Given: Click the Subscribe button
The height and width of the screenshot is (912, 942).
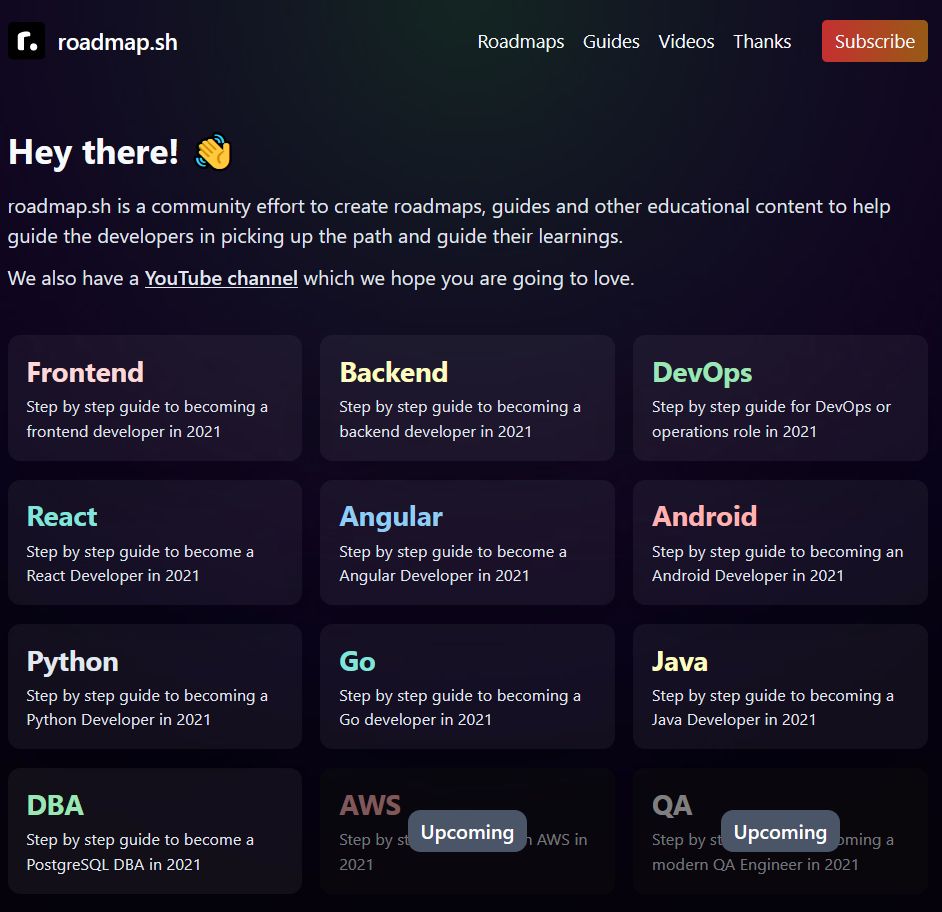Looking at the screenshot, I should click(x=874, y=42).
